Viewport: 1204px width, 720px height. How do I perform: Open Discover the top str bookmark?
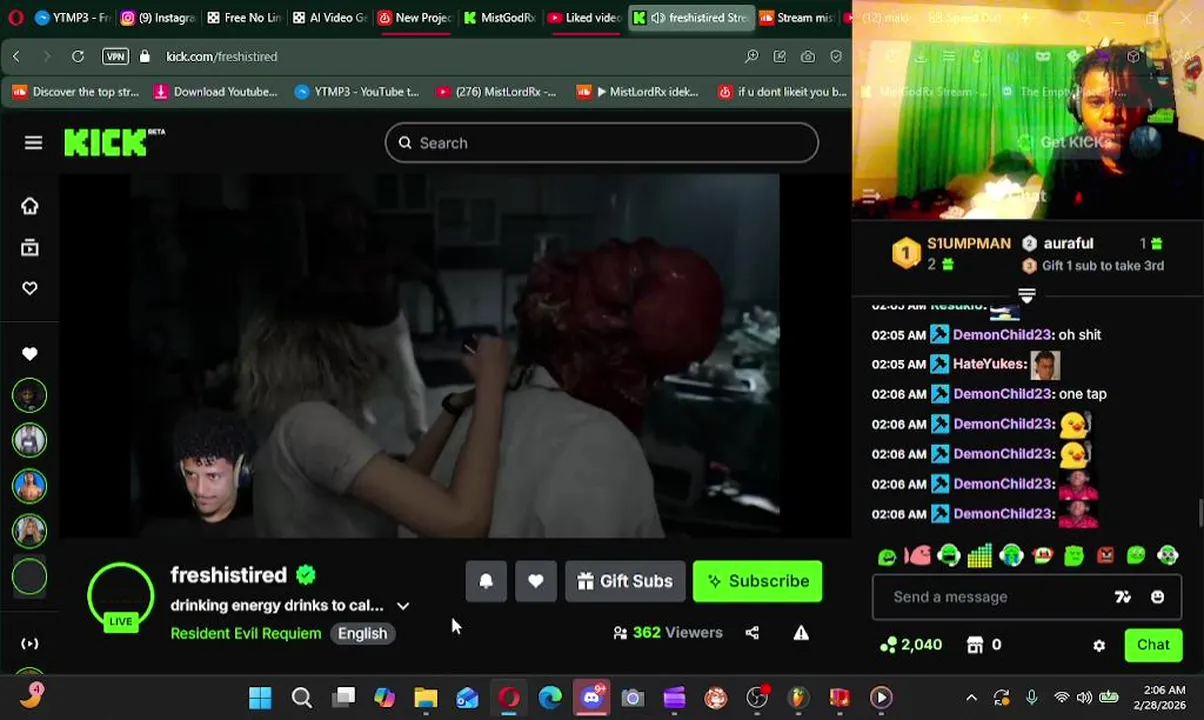pos(75,92)
